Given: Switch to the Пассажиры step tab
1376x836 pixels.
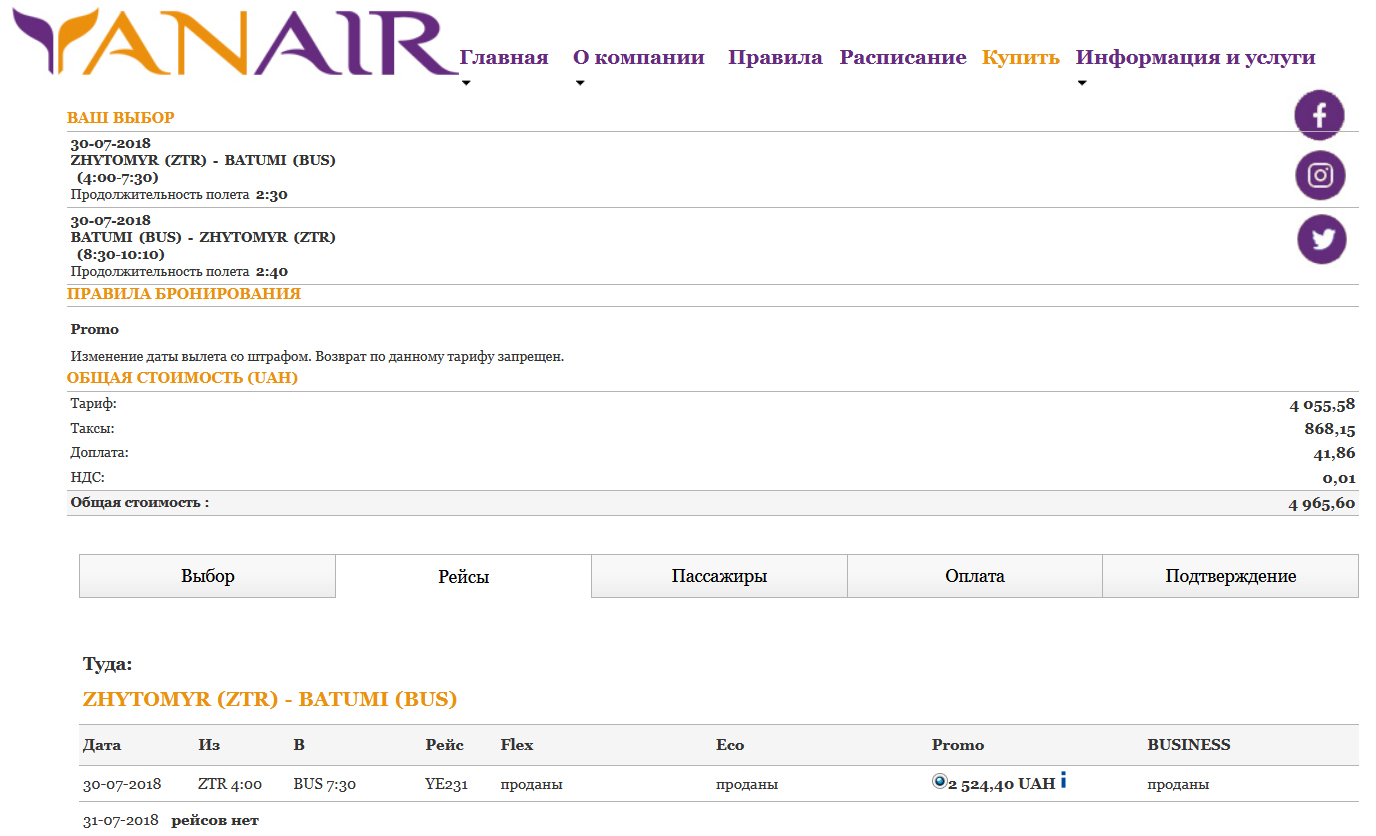Looking at the screenshot, I should 719,576.
